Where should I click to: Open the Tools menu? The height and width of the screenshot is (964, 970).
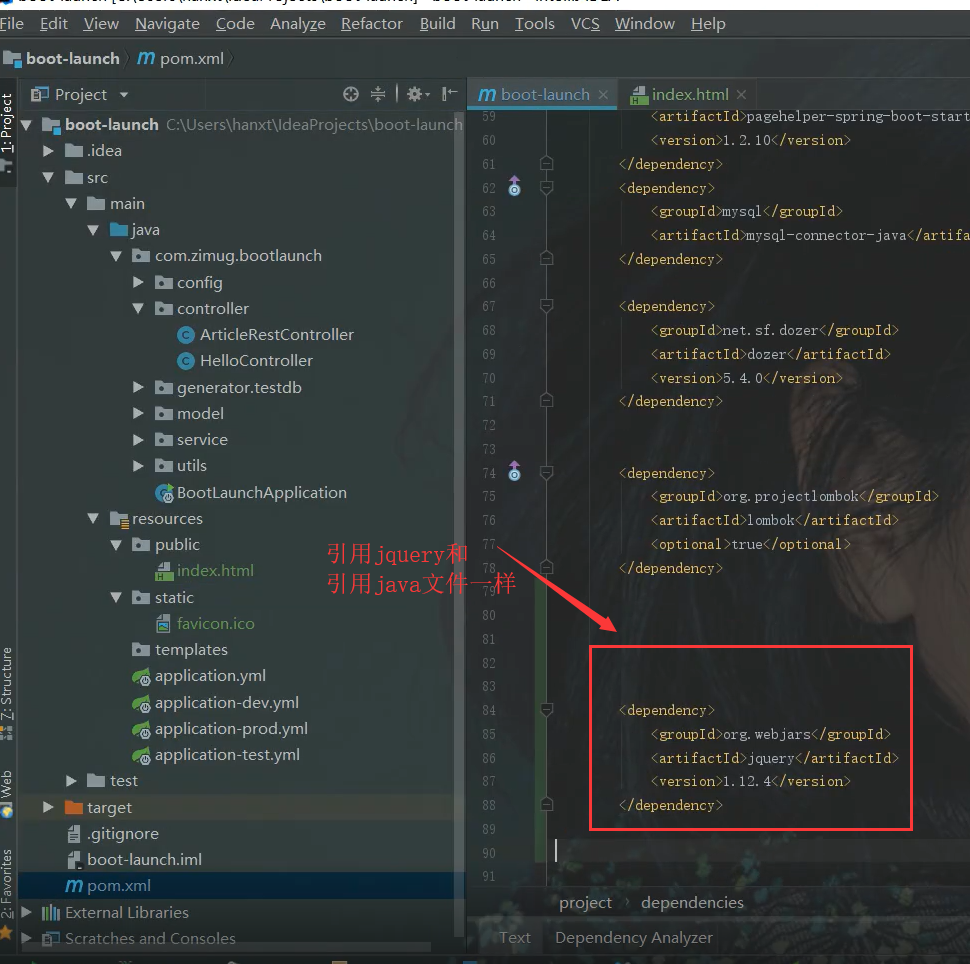point(535,24)
